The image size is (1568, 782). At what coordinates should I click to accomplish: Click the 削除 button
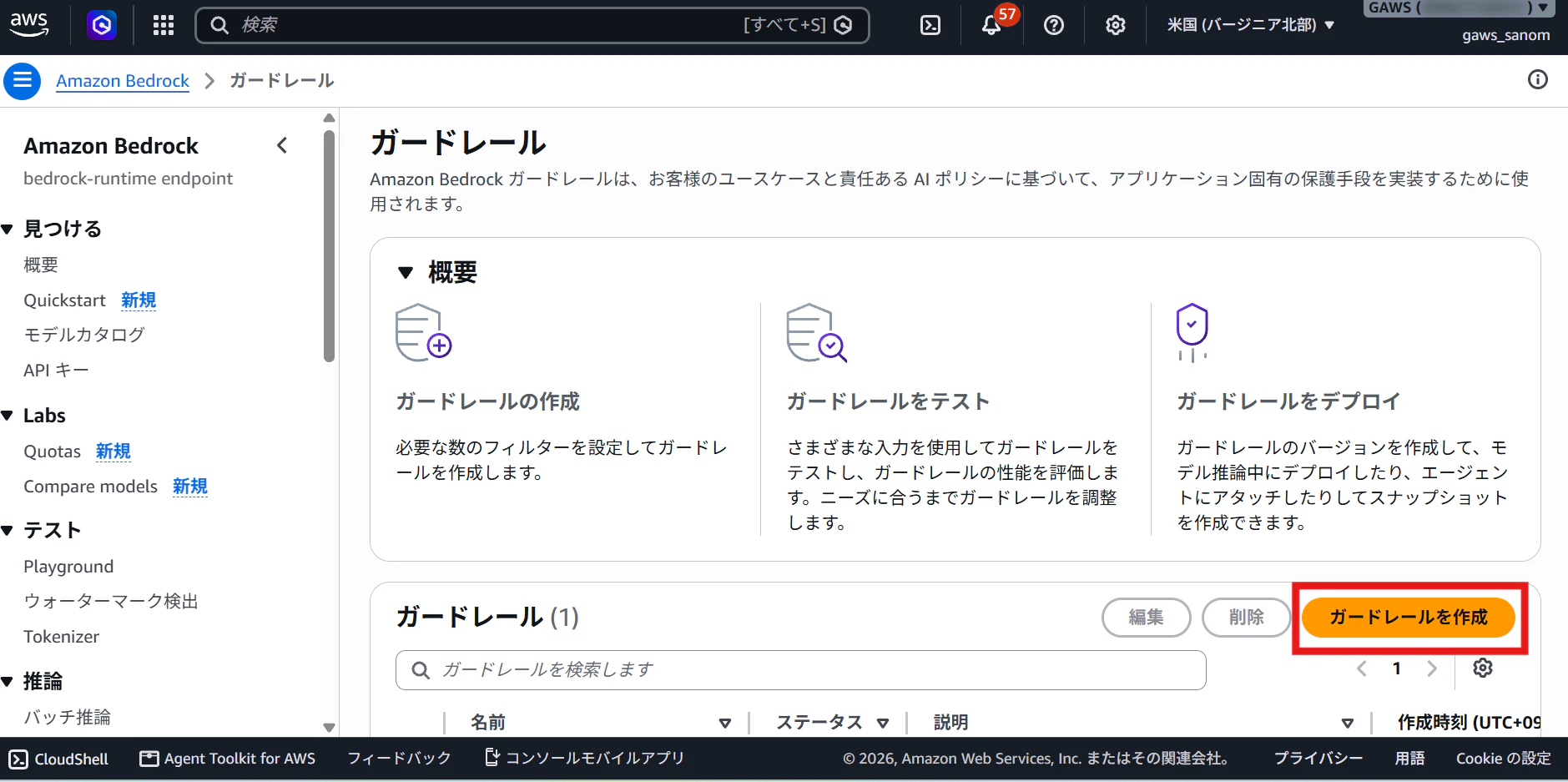pos(1247,618)
